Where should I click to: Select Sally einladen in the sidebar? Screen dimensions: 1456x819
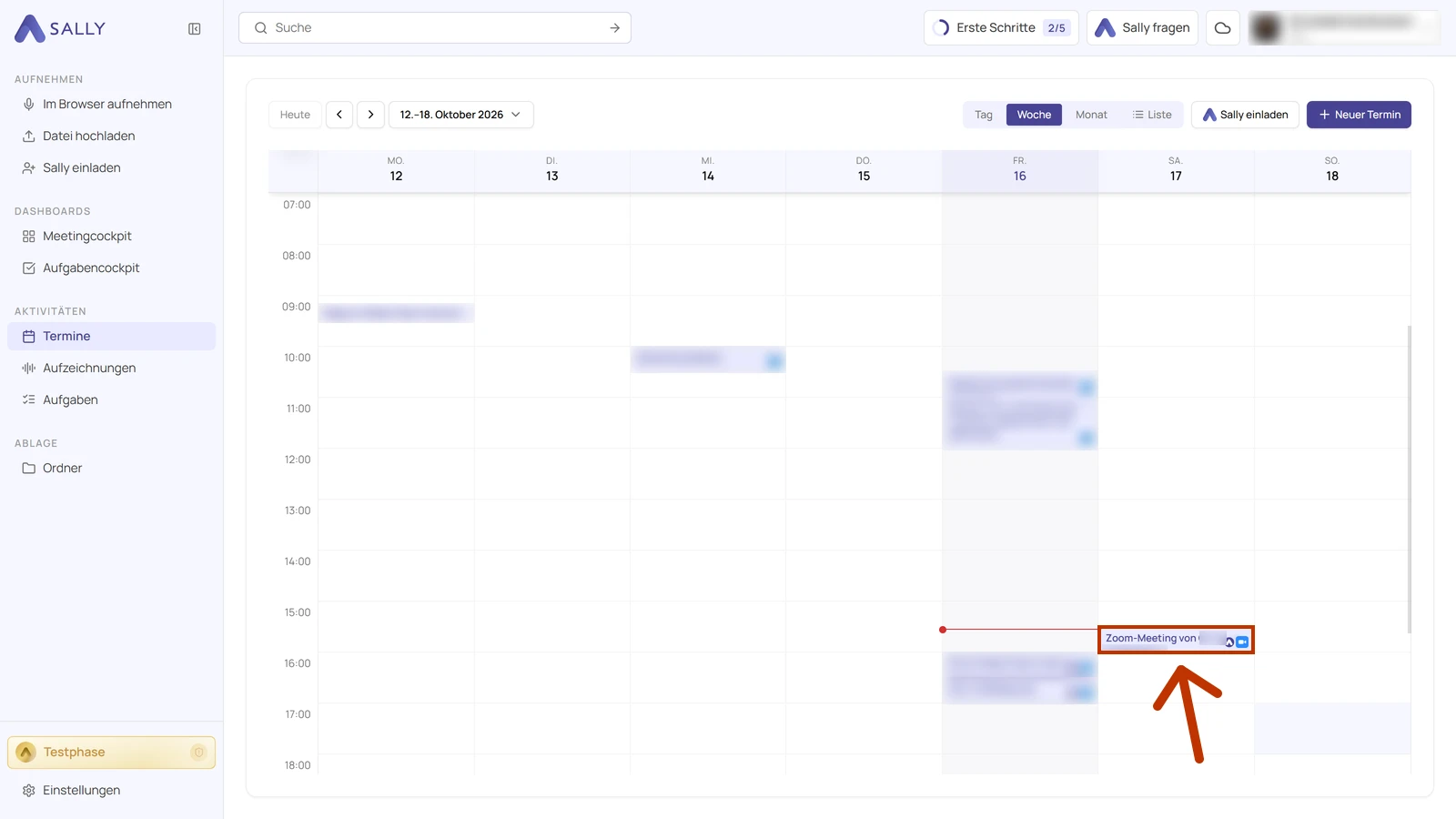(x=111, y=168)
